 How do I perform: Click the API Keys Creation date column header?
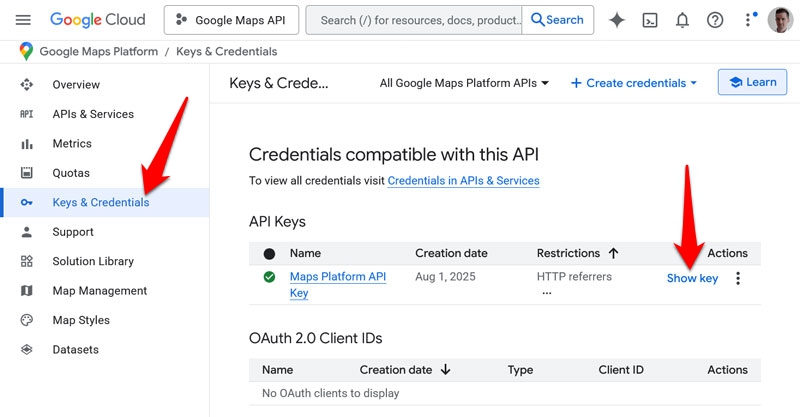[451, 253]
